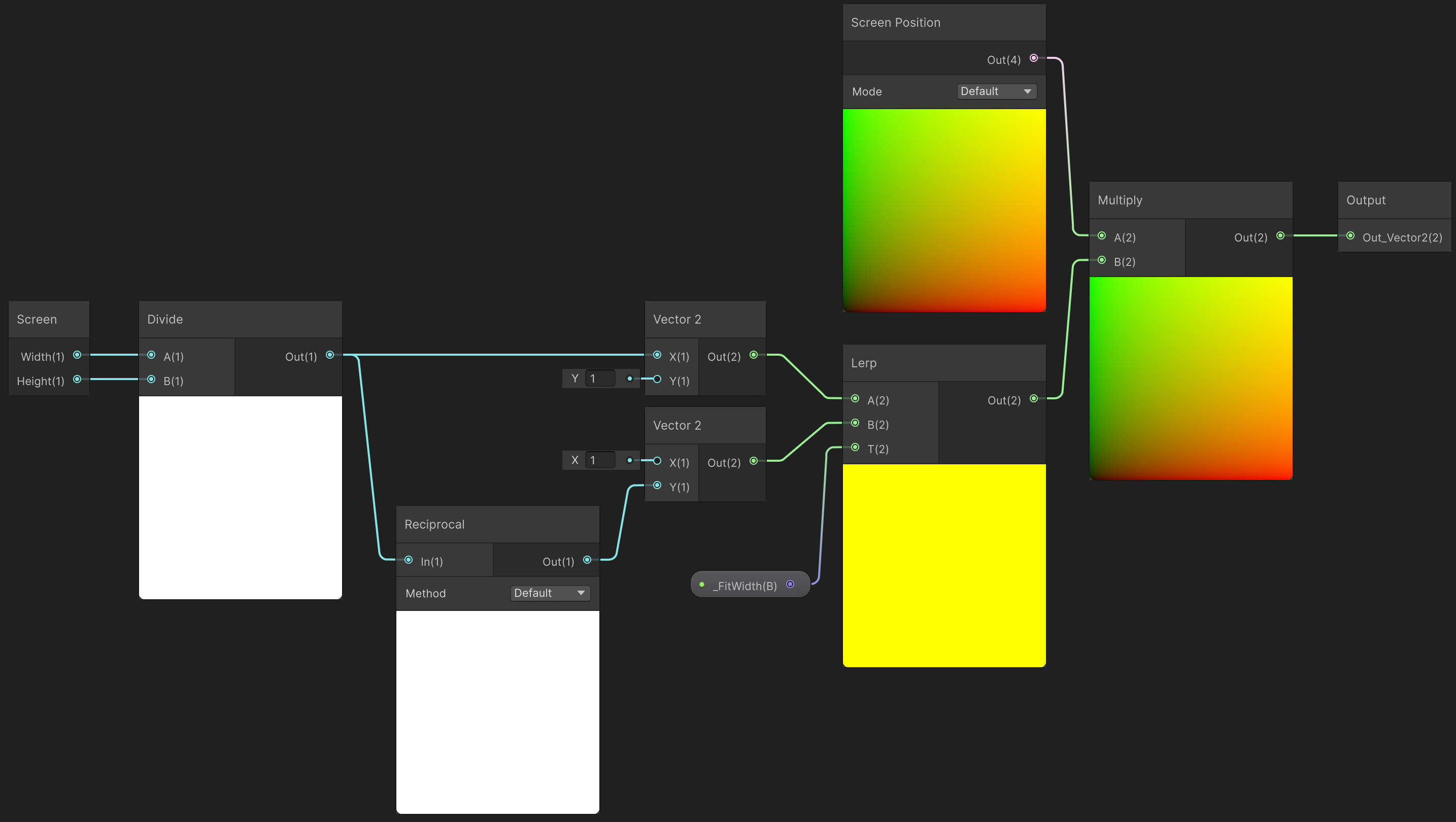Click the Multiply B(2) input port

tap(1102, 260)
